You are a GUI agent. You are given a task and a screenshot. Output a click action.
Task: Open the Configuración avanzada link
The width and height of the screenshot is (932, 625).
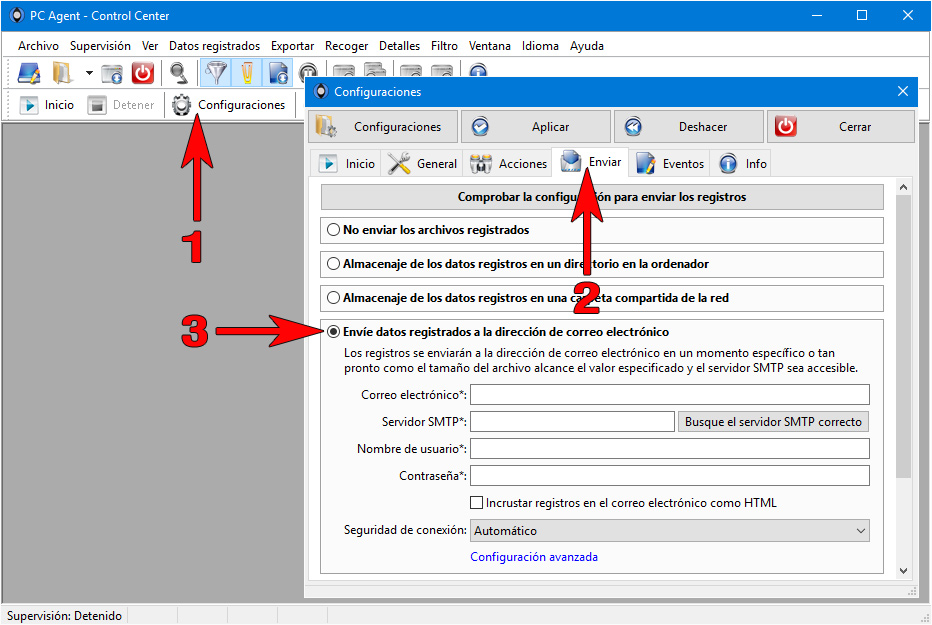click(534, 557)
